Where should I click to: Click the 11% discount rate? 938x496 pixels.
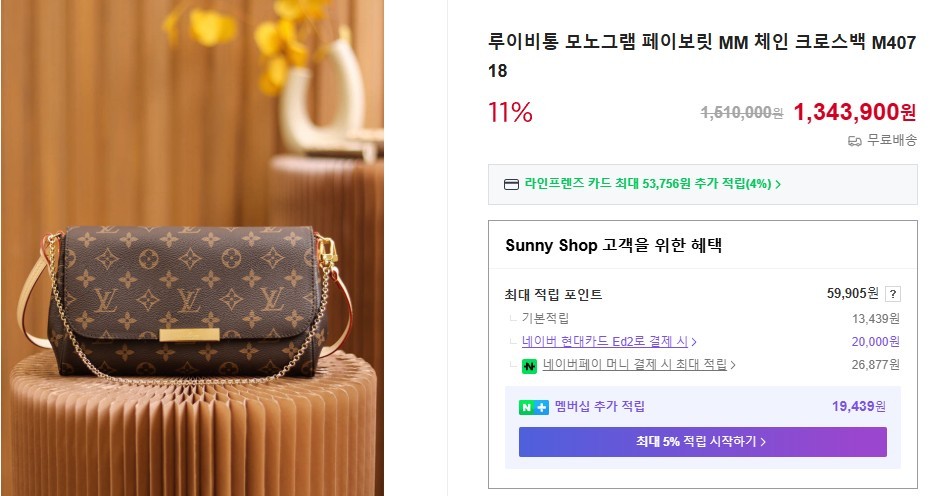point(510,113)
